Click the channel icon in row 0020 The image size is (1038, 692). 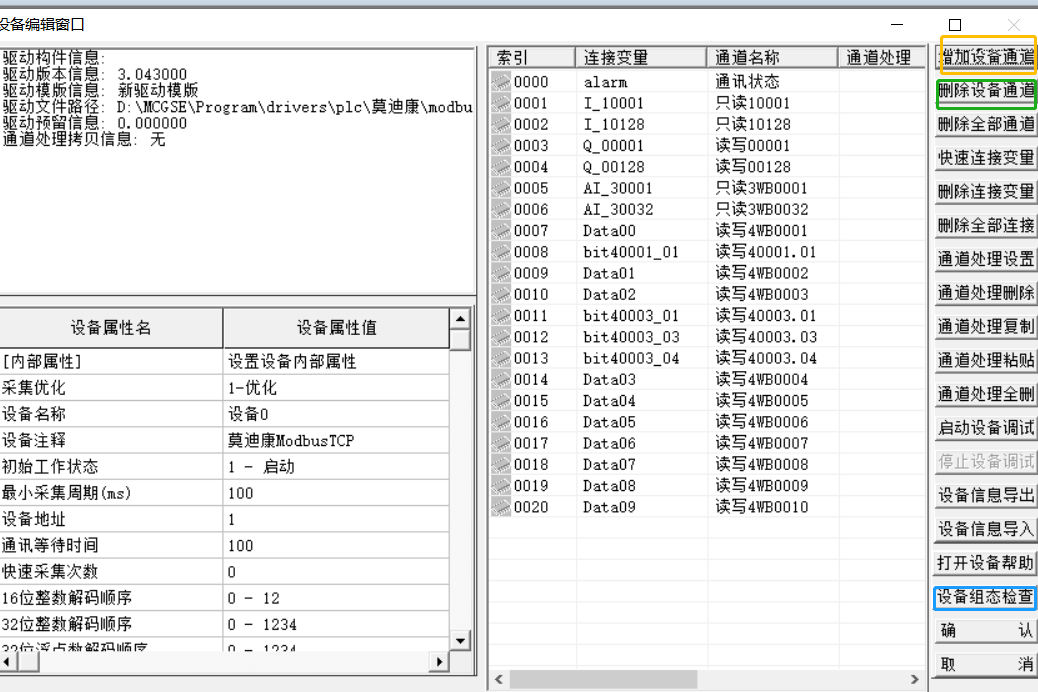tap(500, 507)
